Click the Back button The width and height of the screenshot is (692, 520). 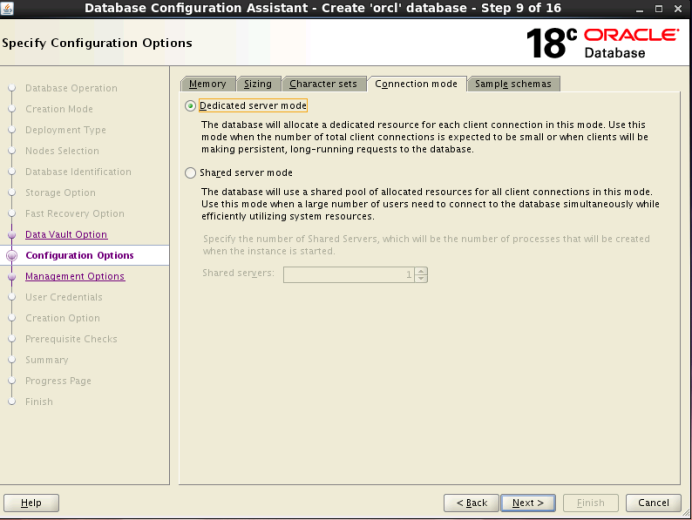tap(471, 503)
